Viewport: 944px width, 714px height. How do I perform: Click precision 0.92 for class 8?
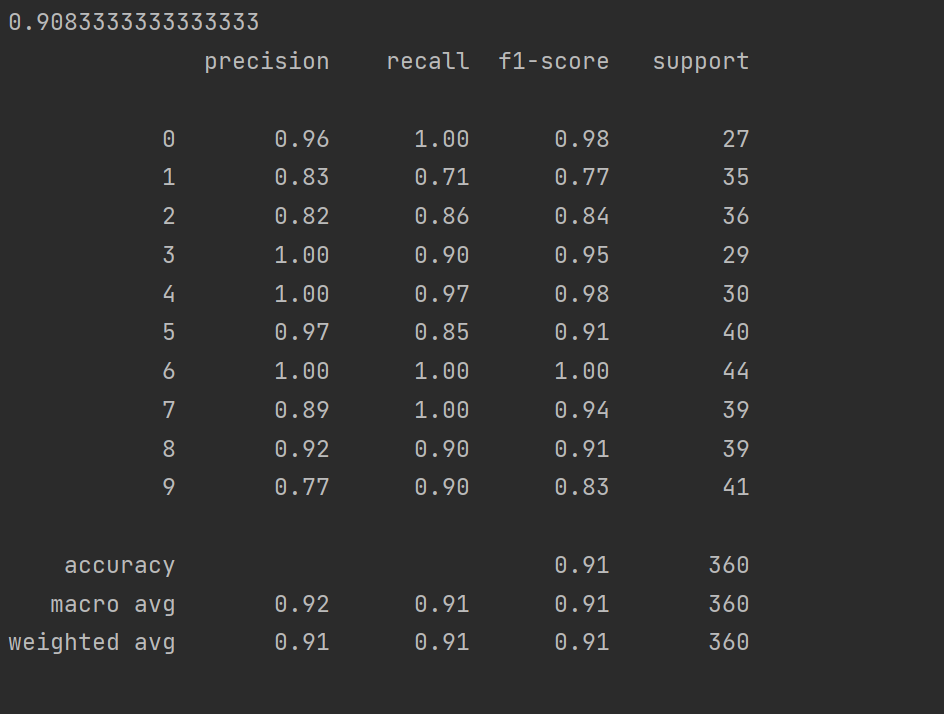click(x=302, y=449)
